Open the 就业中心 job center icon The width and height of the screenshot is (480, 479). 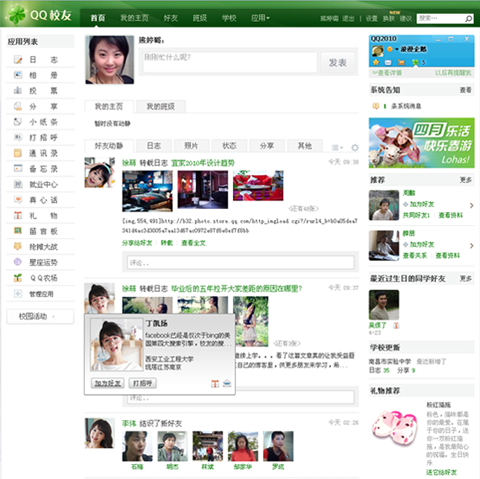(18, 184)
